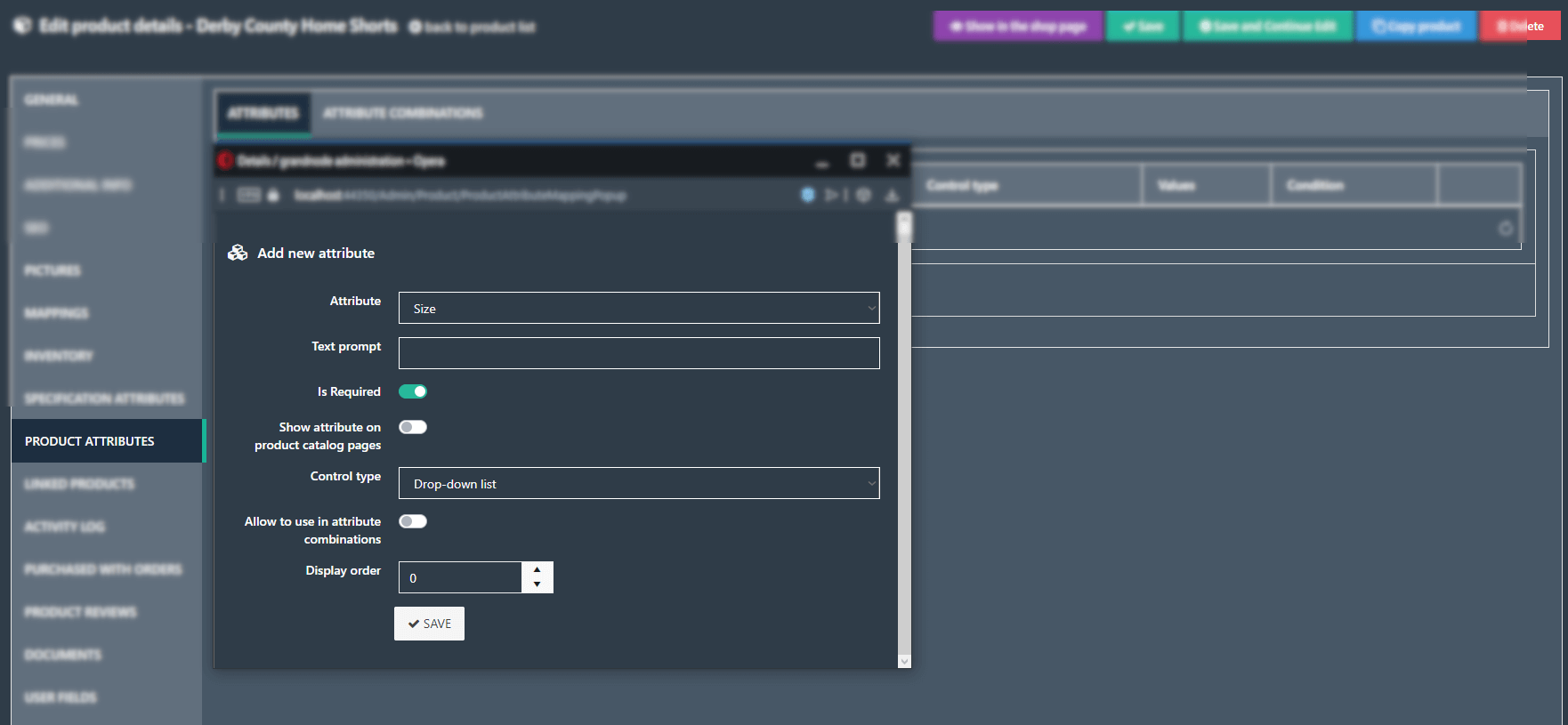Image resolution: width=1568 pixels, height=725 pixels.
Task: Click the red Delete button
Action: point(1520,26)
